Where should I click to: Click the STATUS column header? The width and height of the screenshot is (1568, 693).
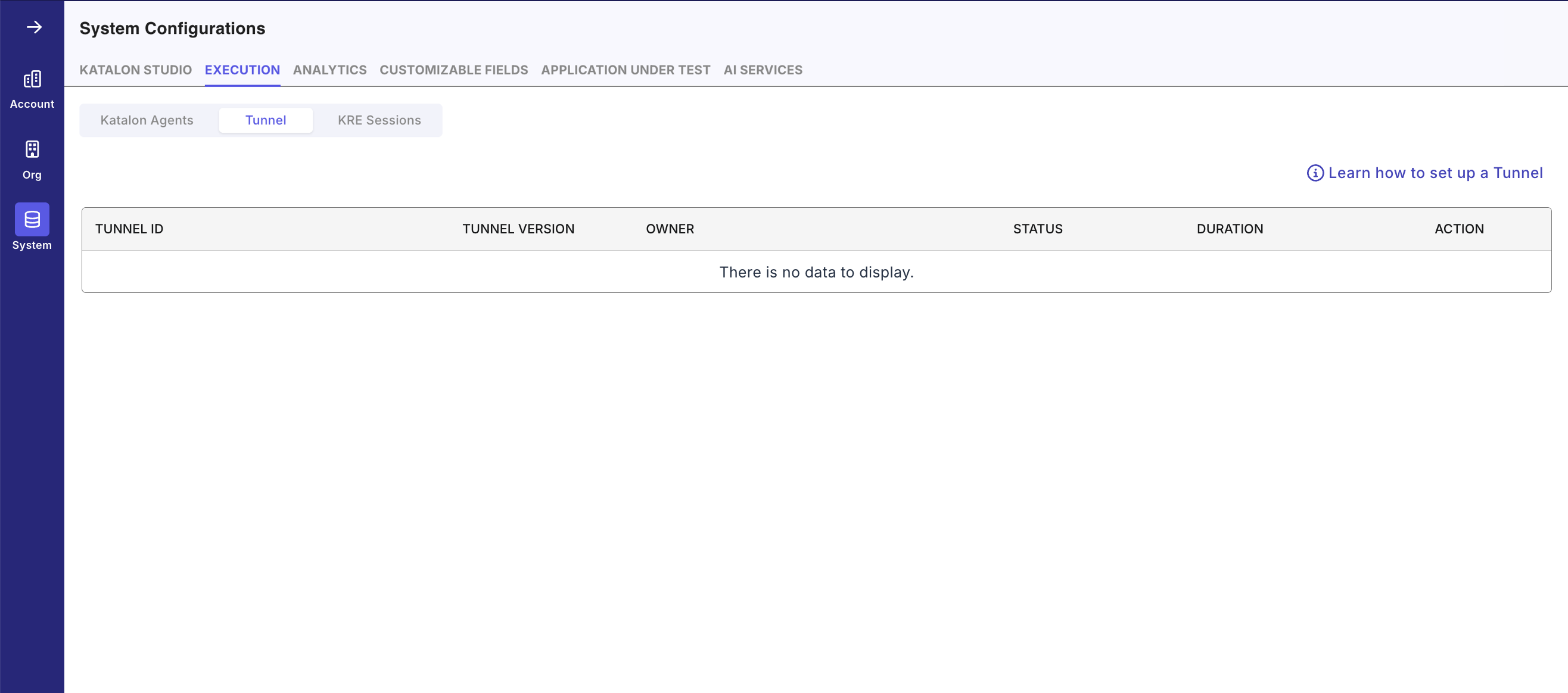click(1037, 229)
